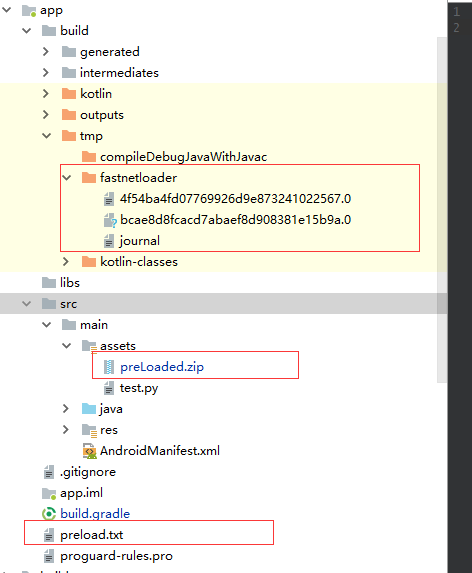
Task: Select the libs folder name
Action: [70, 282]
